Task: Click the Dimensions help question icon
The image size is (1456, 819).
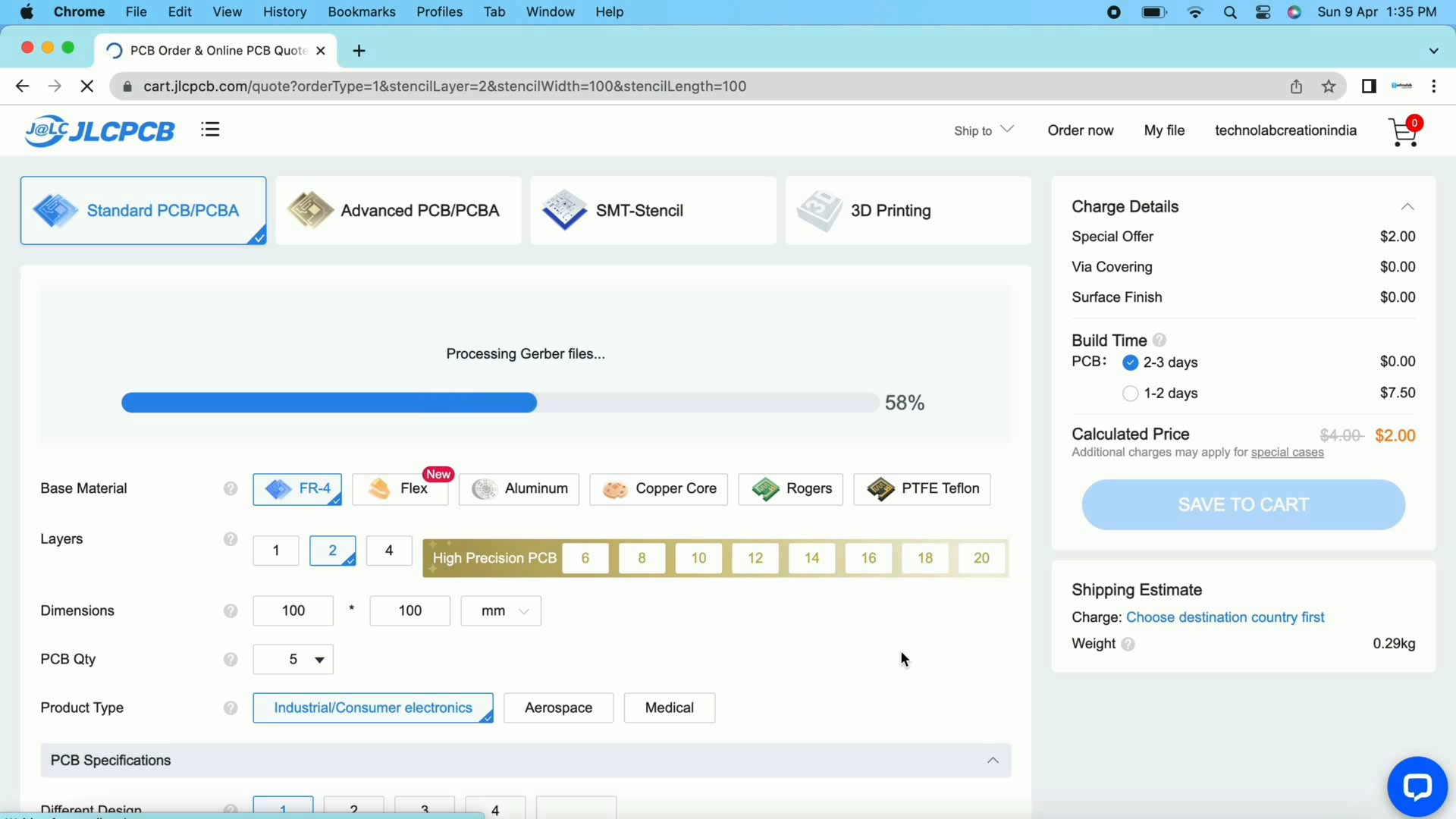Action: point(231,611)
